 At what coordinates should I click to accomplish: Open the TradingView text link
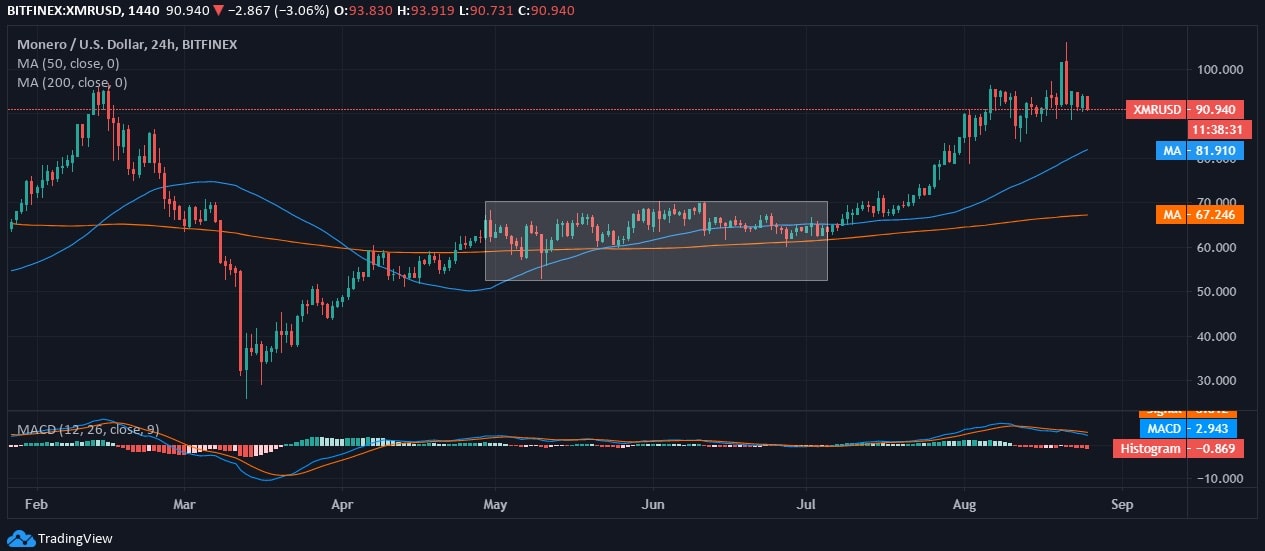pyautogui.click(x=75, y=539)
